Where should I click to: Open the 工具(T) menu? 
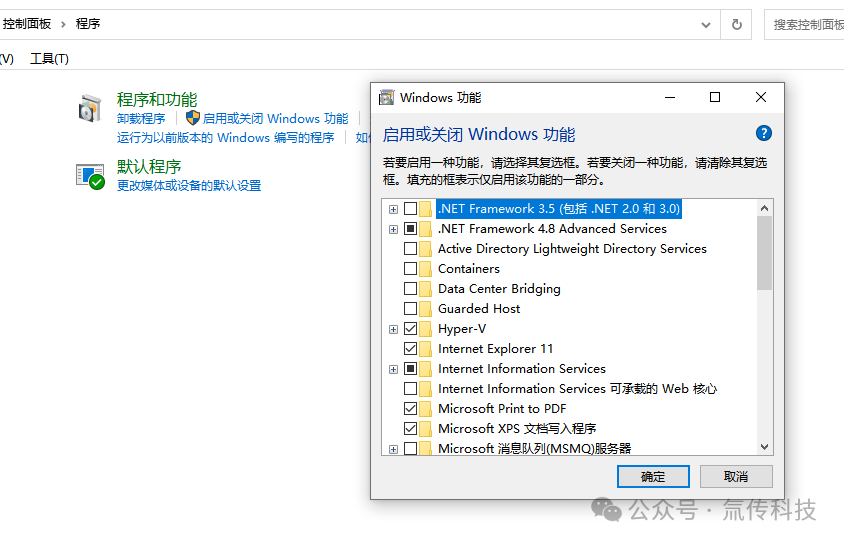point(50,59)
